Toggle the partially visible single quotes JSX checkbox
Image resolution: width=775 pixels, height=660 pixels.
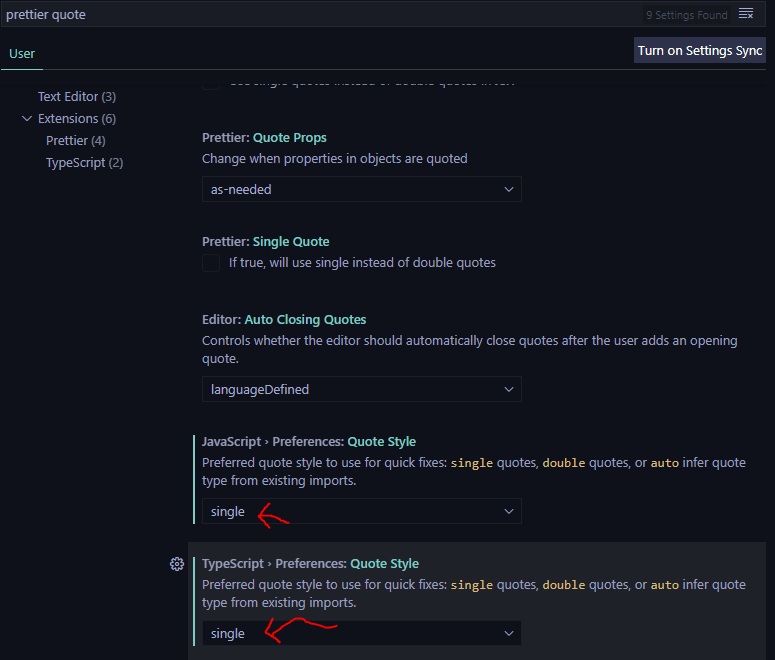(211, 85)
